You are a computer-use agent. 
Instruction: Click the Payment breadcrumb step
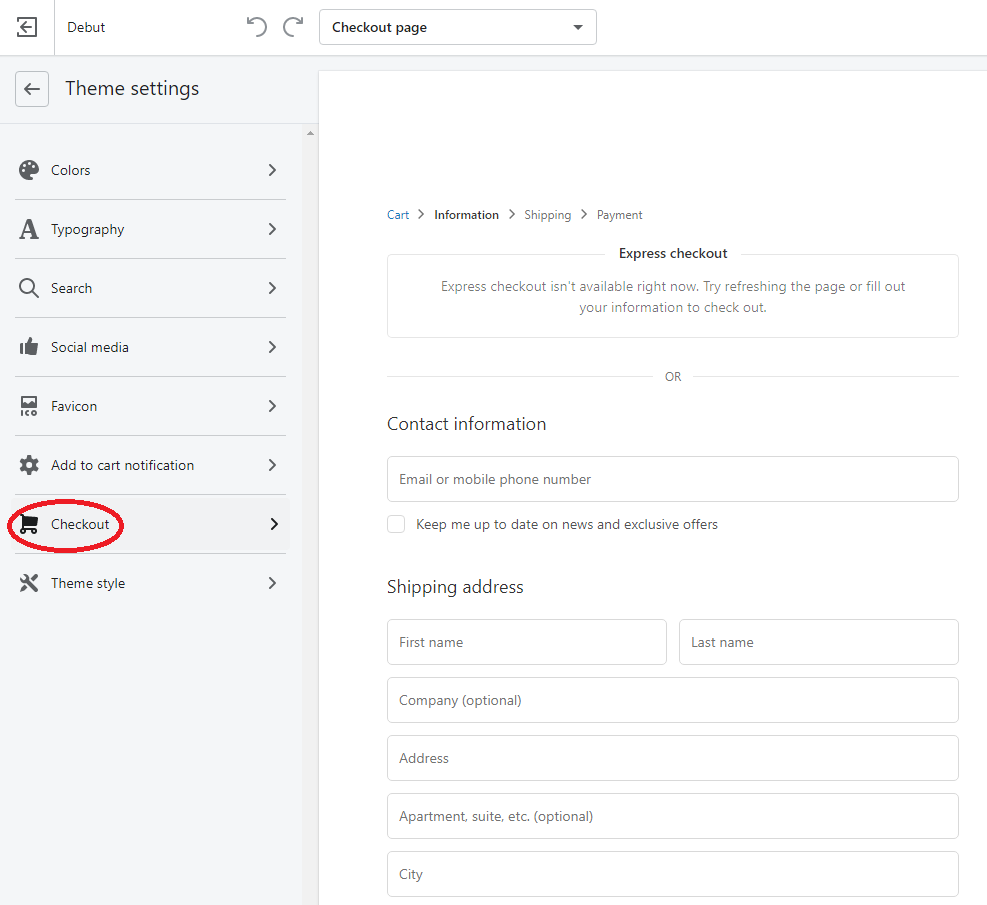pyautogui.click(x=619, y=215)
